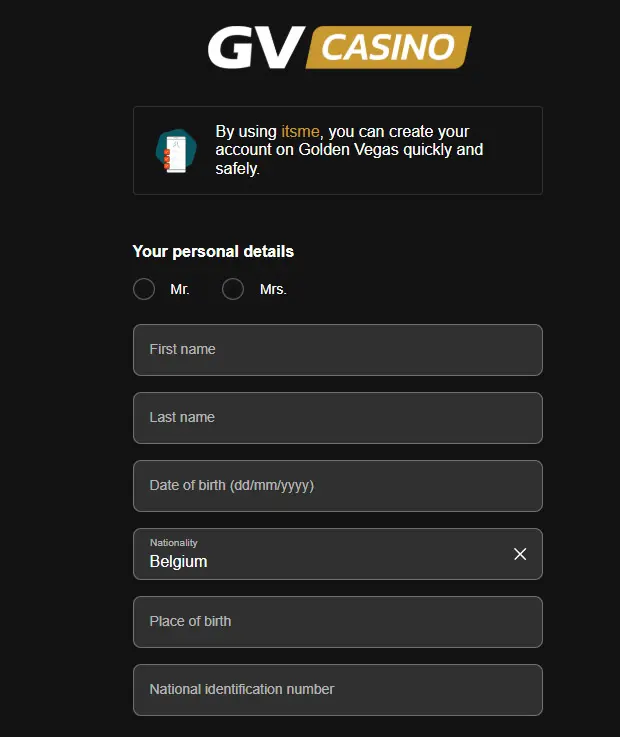Click the Date of birth field
Screen dimensions: 620x737
[337, 486]
